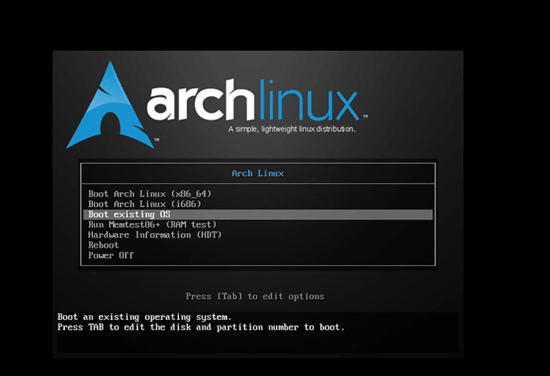The width and height of the screenshot is (550, 376).
Task: Choose the highlighted Boot existing OS entry
Action: click(258, 215)
